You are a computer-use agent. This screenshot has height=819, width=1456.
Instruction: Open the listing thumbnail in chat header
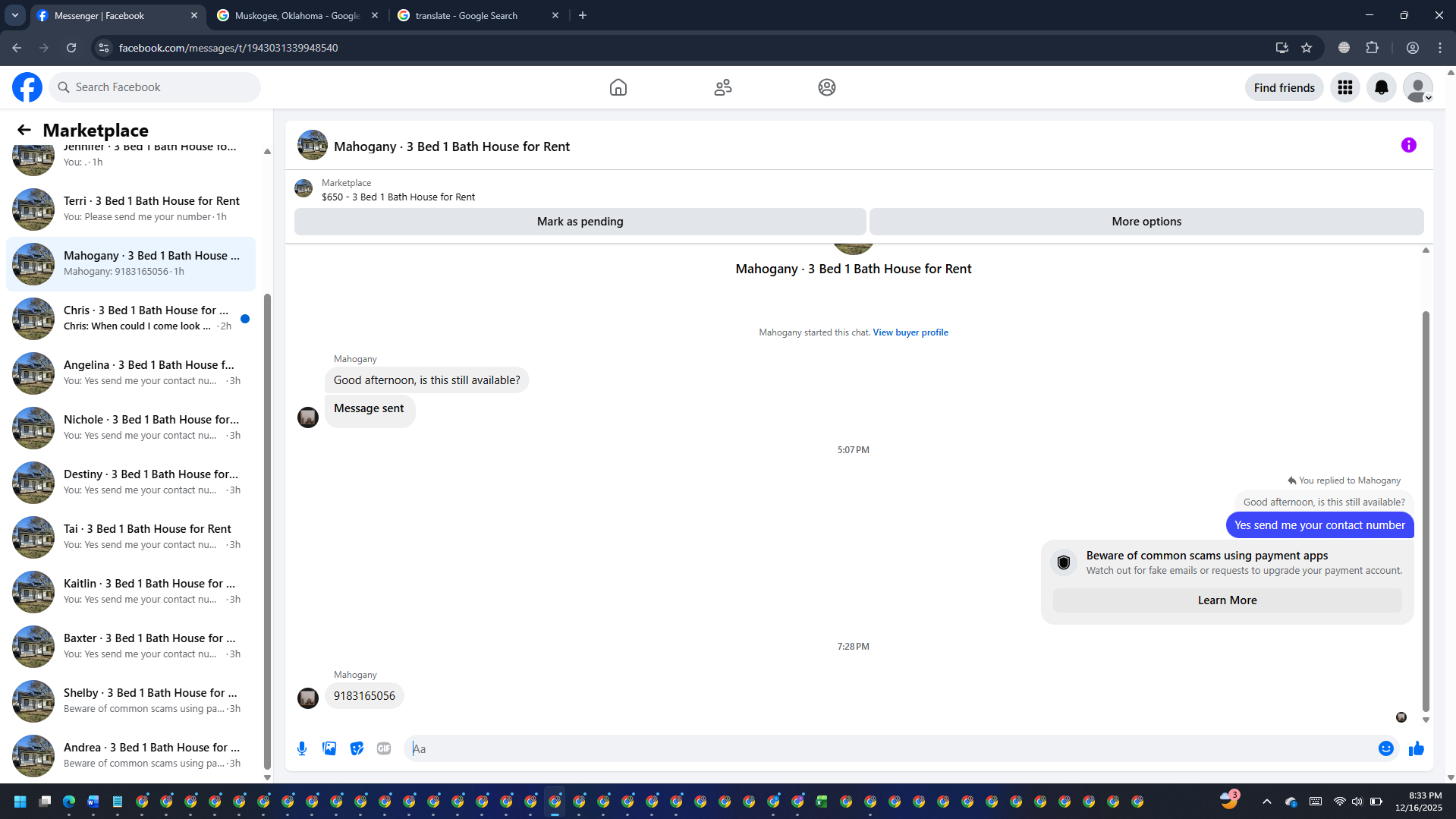click(x=313, y=145)
